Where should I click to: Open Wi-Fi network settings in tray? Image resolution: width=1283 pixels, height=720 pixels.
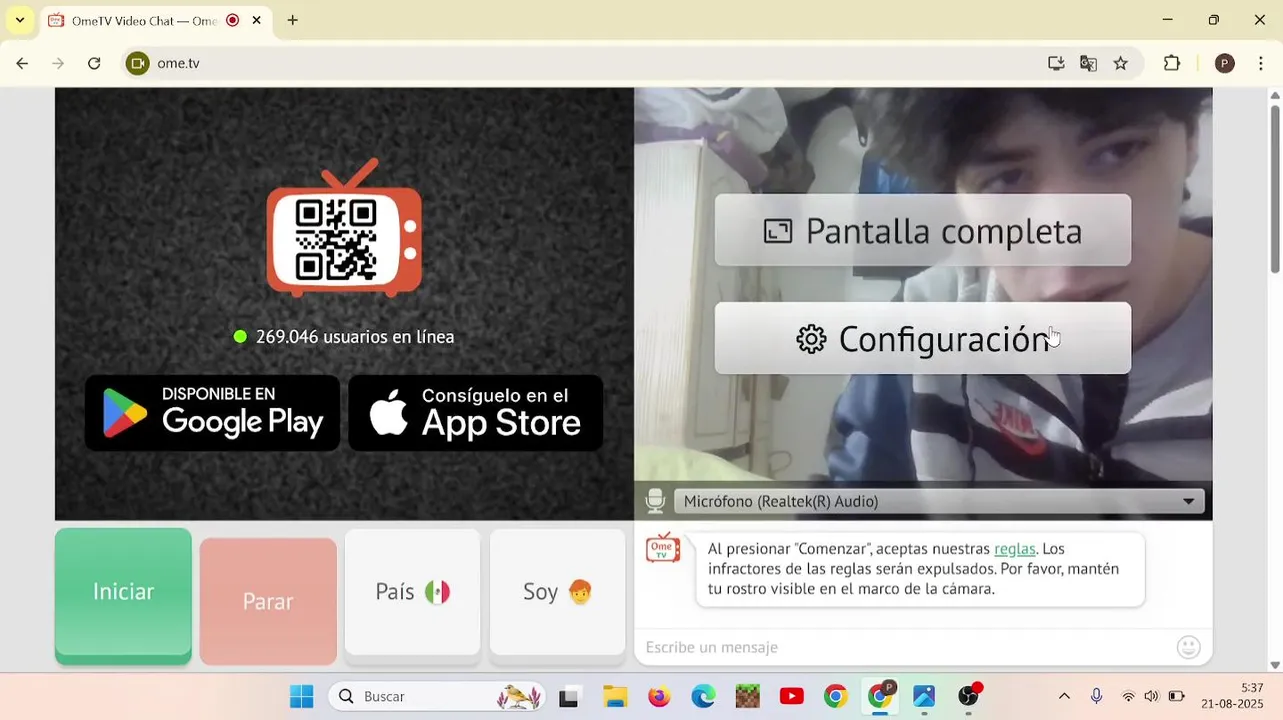pyautogui.click(x=1128, y=696)
